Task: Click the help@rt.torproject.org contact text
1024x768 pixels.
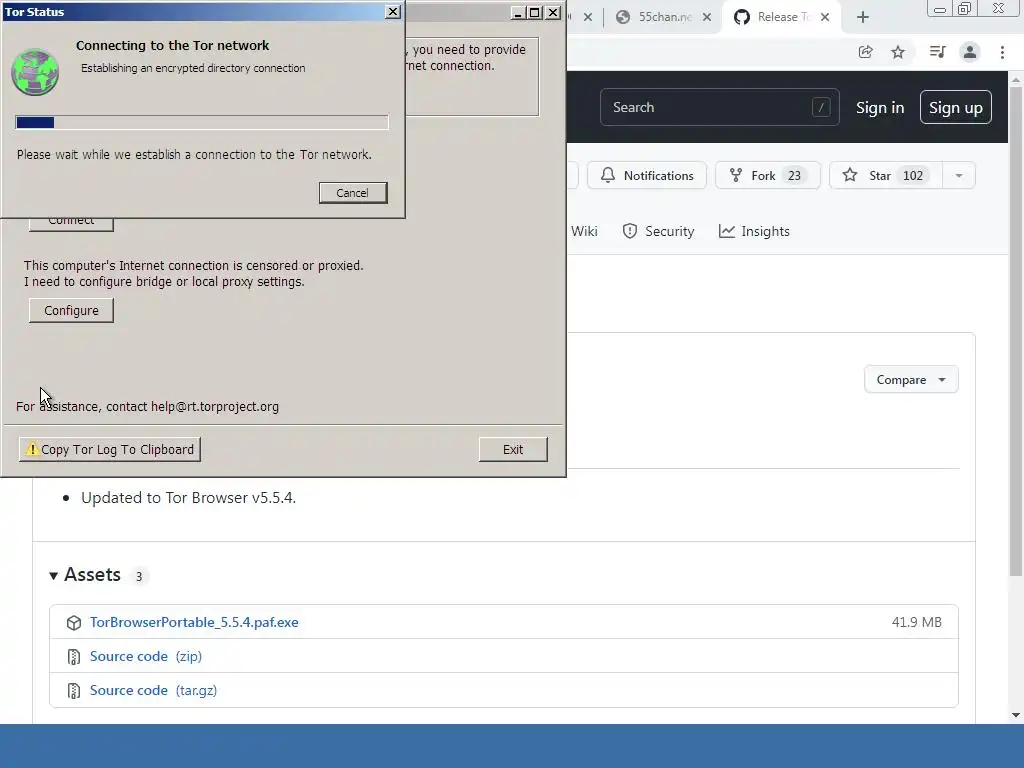Action: [215, 406]
